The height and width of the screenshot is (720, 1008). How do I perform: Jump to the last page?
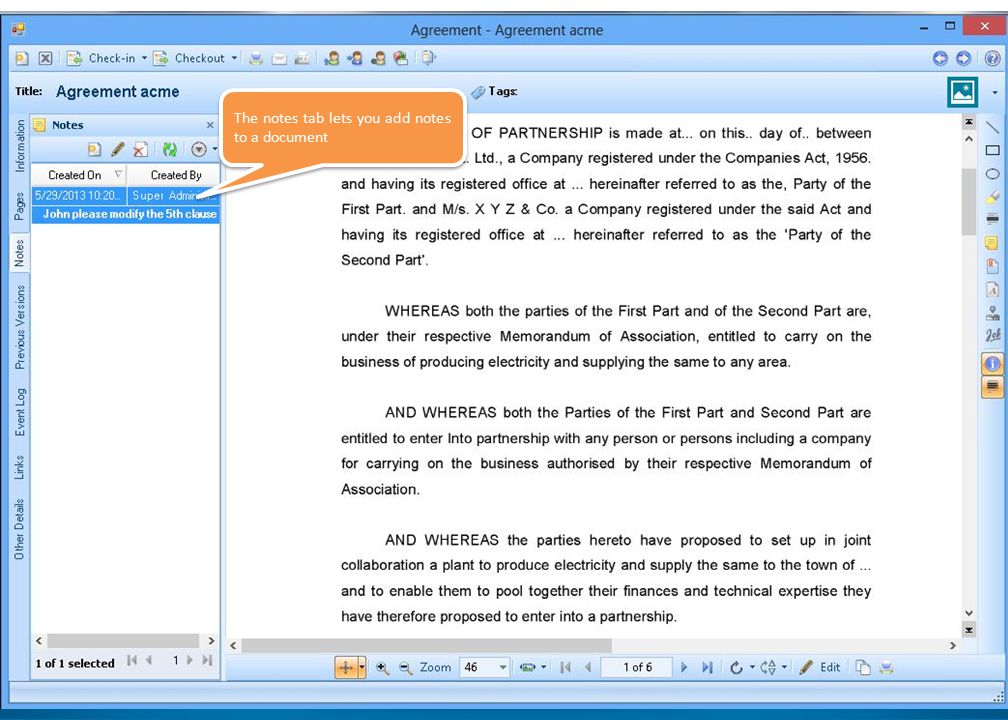pyautogui.click(x=707, y=668)
